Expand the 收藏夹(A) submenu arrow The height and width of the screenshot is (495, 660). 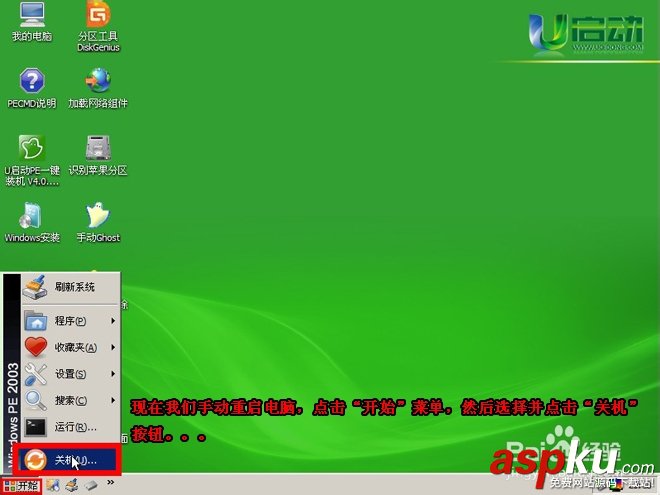(x=113, y=347)
